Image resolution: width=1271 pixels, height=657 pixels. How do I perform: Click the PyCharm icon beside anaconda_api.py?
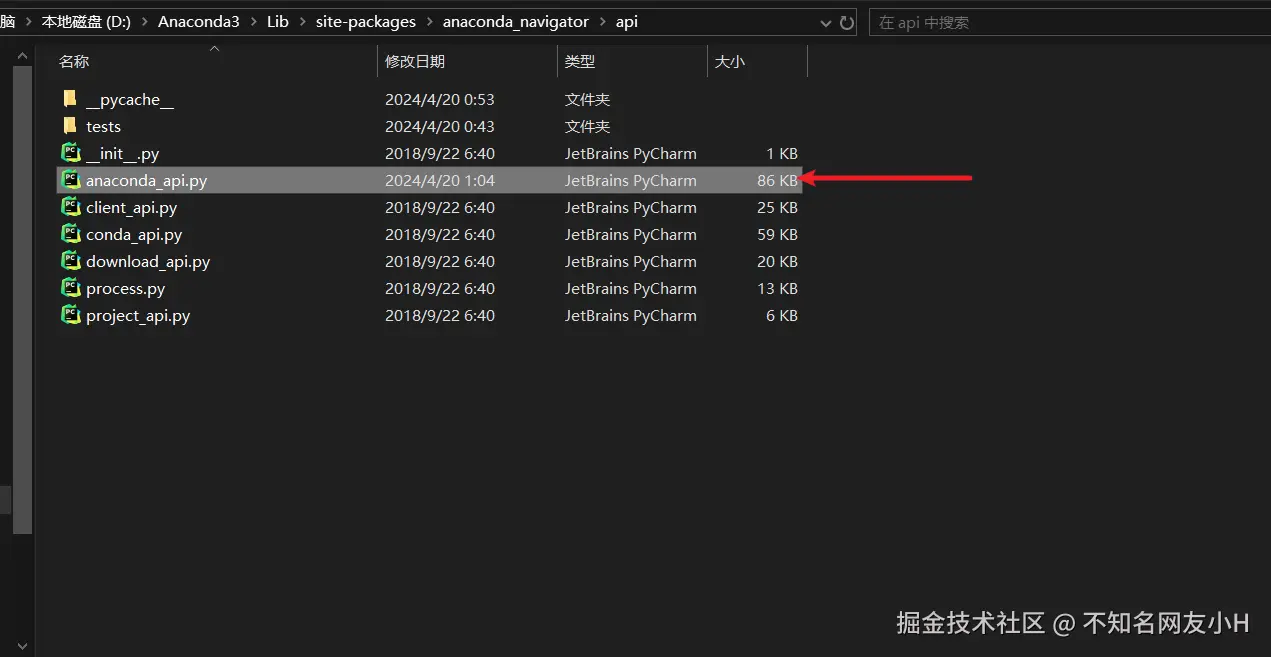70,180
